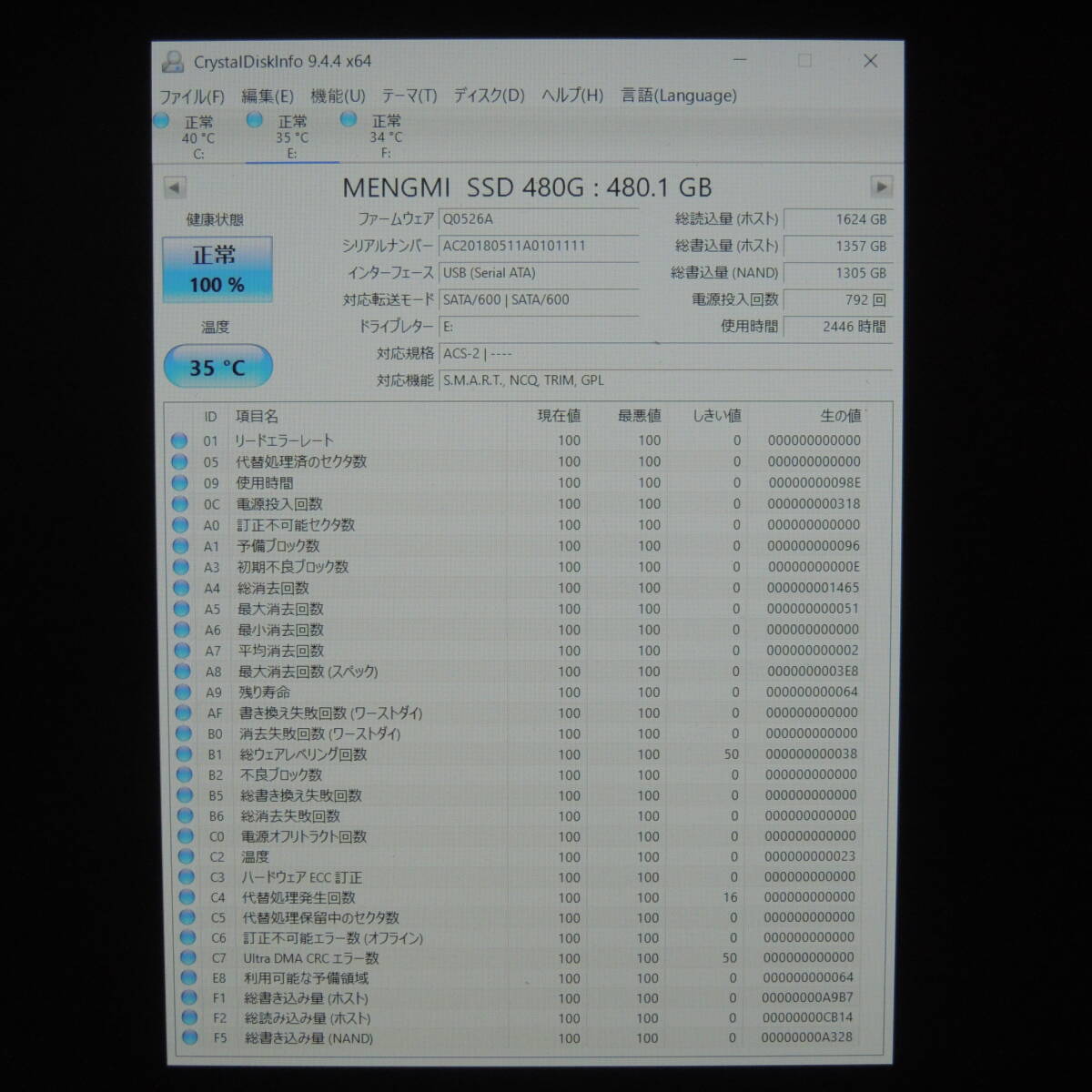Viewport: 1092px width, 1092px height.
Task: Click the features field S.M.A.R.T., NCQ, TRIM, GPL
Action: (664, 380)
